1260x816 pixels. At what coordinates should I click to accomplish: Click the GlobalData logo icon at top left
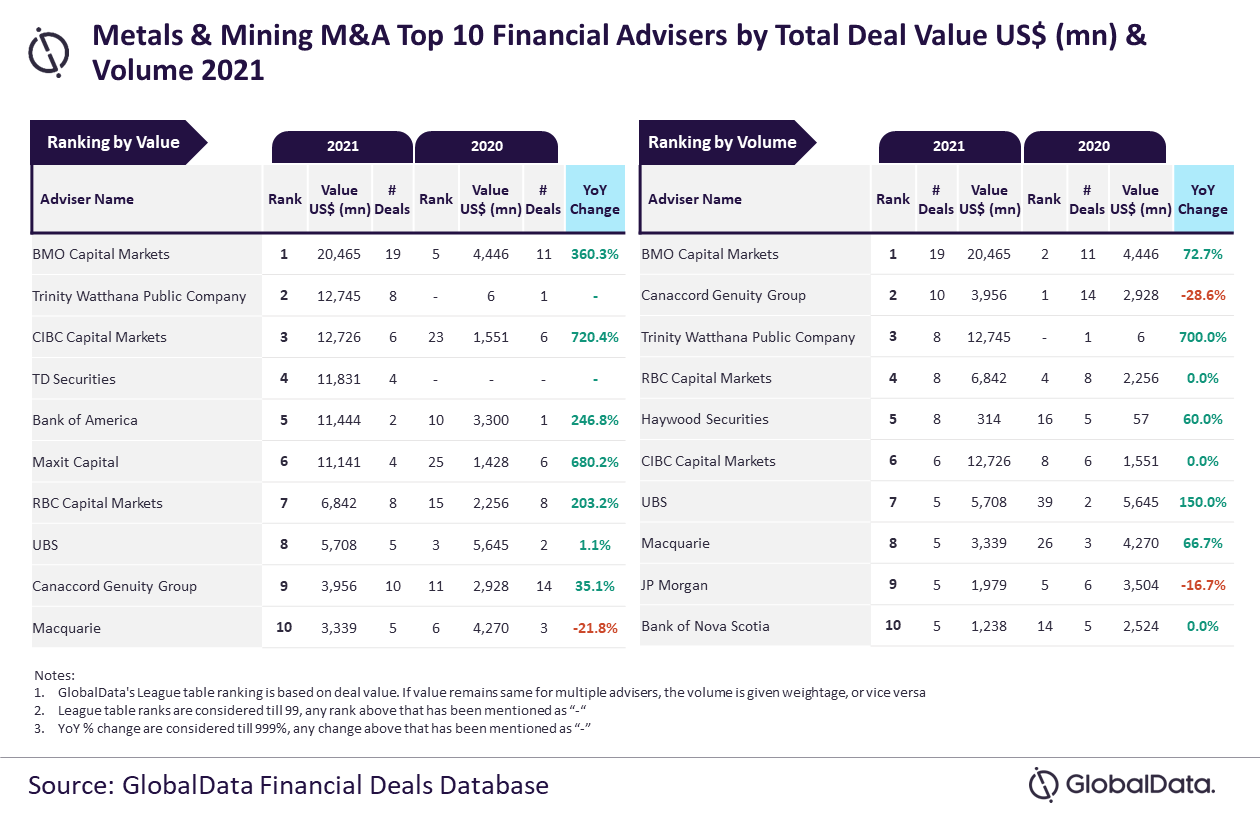click(x=49, y=52)
